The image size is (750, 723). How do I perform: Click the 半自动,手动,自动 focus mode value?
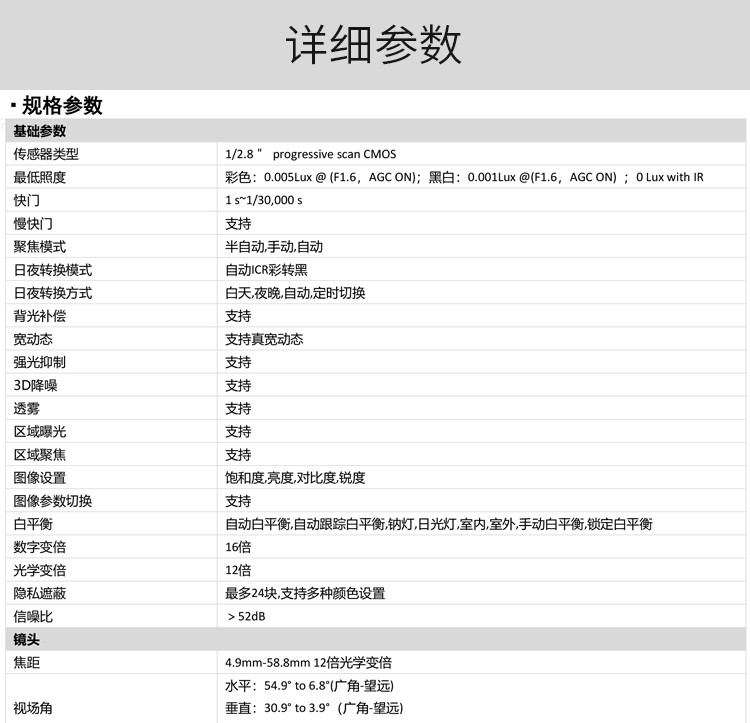(x=274, y=247)
